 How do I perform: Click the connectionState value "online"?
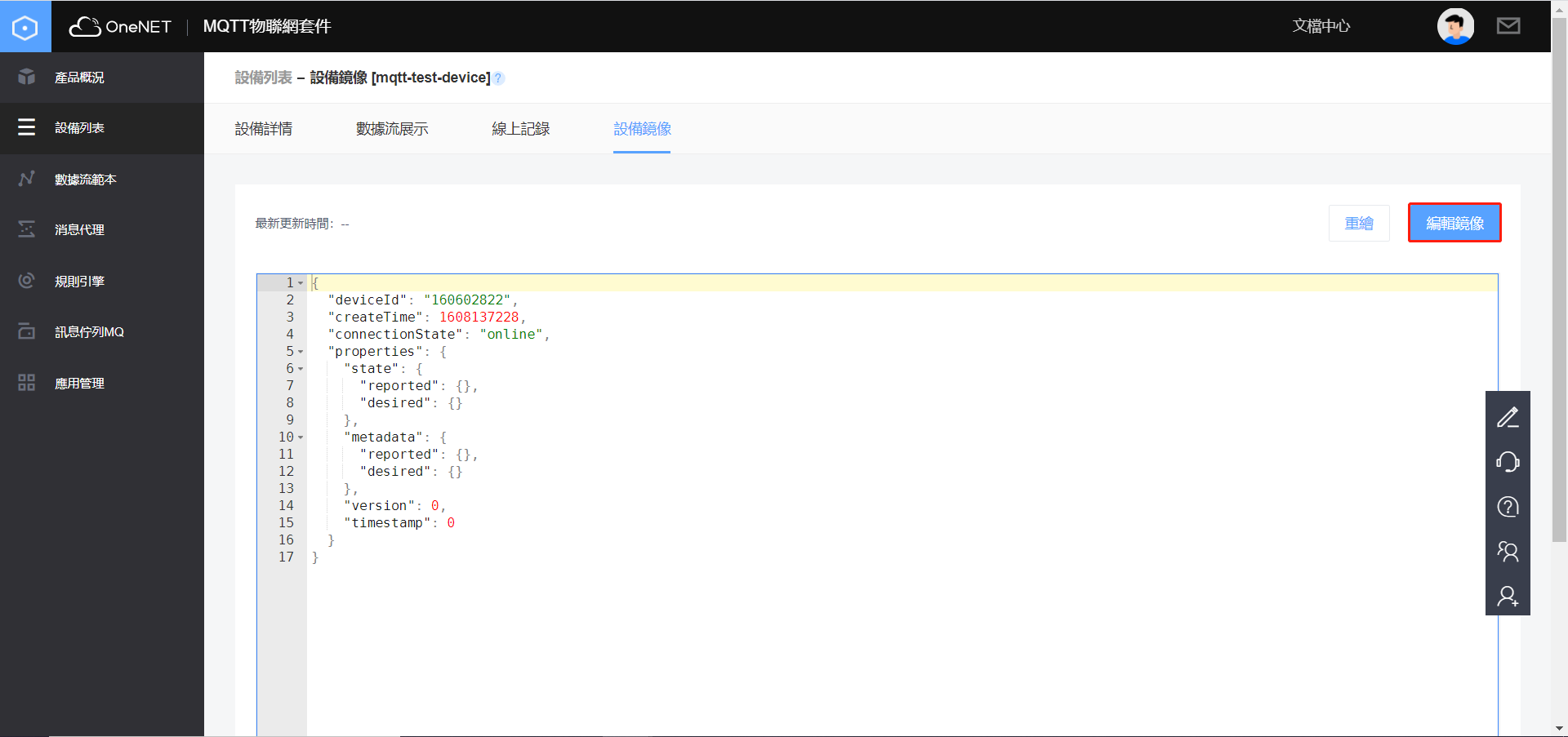511,335
